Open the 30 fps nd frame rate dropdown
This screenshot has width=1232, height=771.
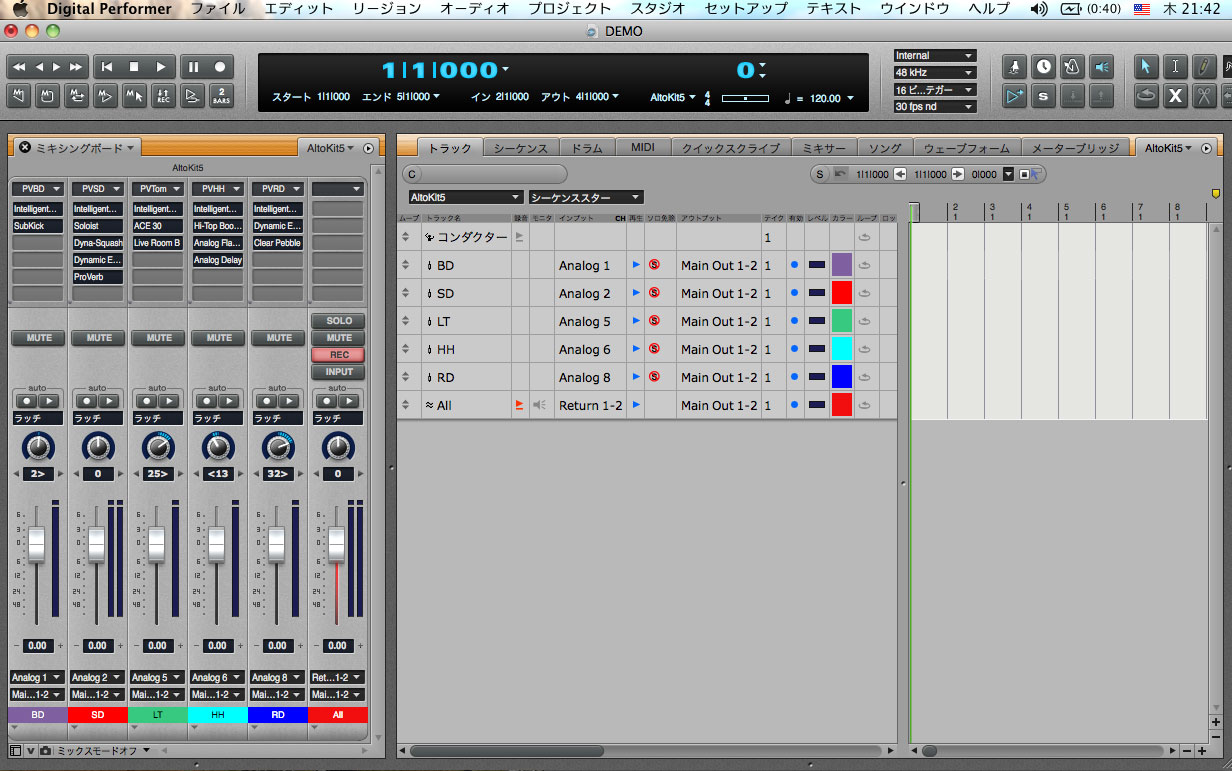pos(935,106)
